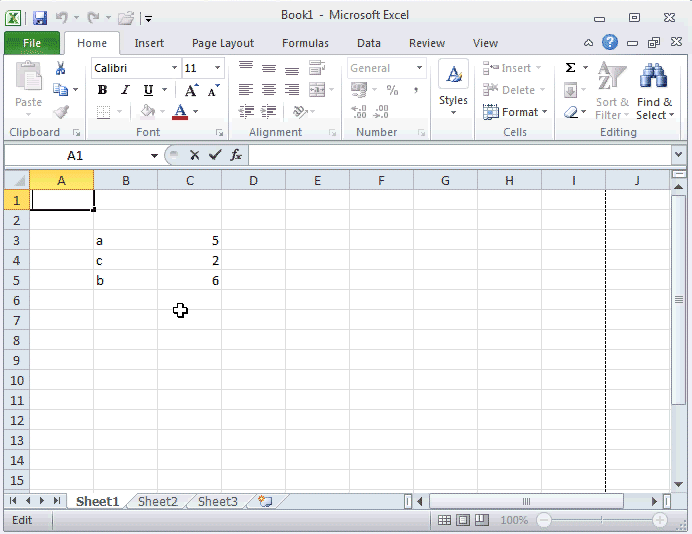Click the Save icon in quick access toolbar
Viewport: 692px width, 534px height.
40,17
